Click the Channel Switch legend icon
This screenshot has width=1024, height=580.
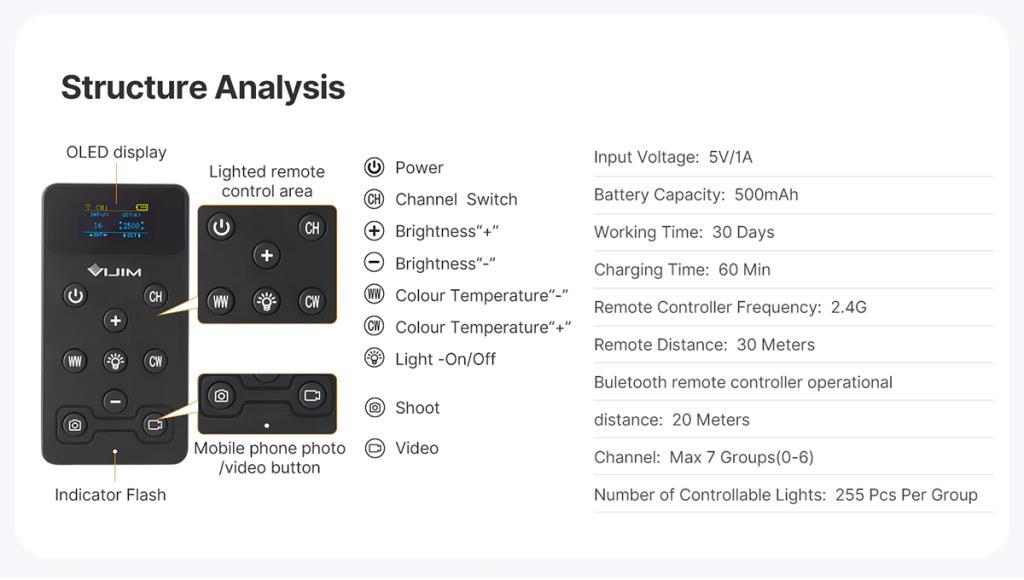point(374,199)
